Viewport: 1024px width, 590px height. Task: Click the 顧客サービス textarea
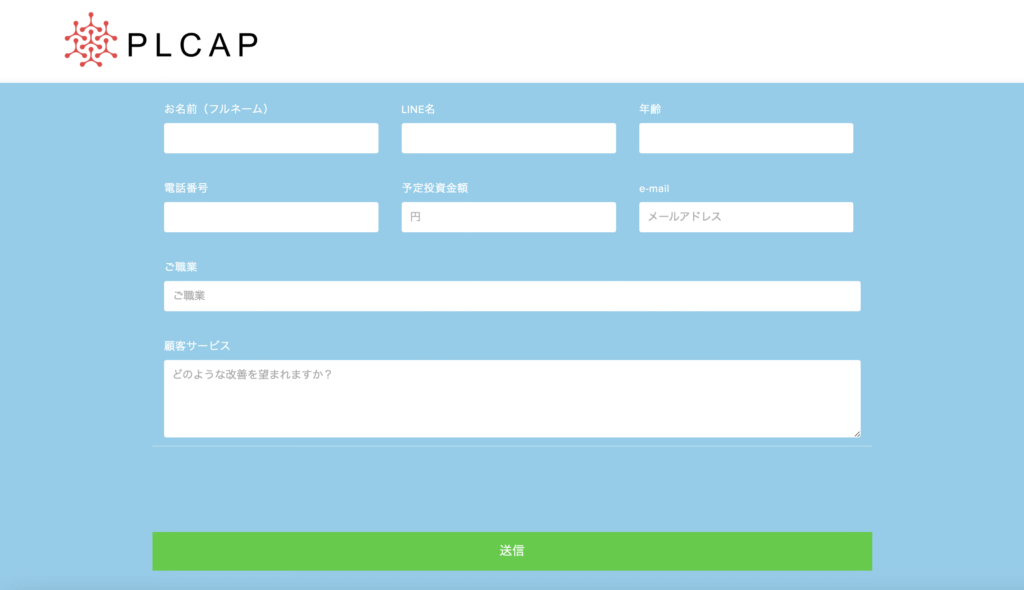(512, 399)
